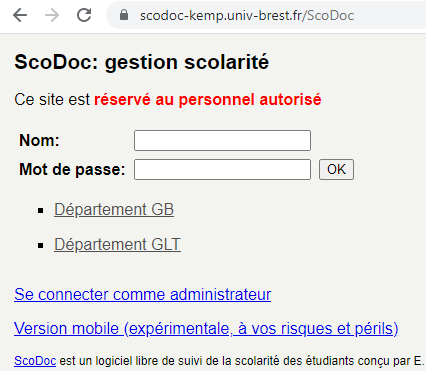Focus the address bar showing scodoc-kemp.univ-brest.fr

[x=247, y=15]
